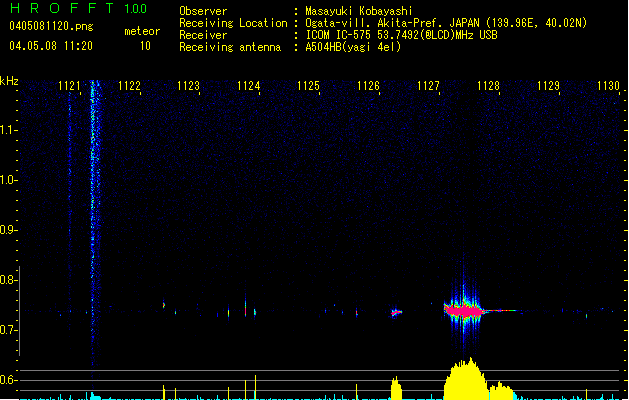The width and height of the screenshot is (629, 400).
Task: Select the 1121 time marker
Action: pos(69,87)
